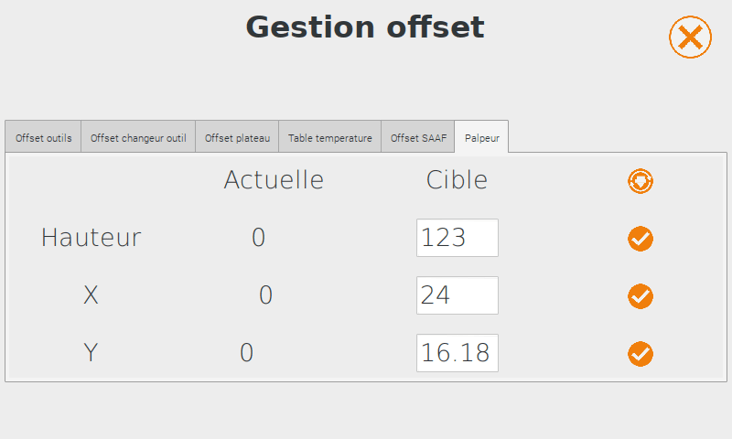Select the Offset plateau tab
Screen dimensions: 732x439
237,138
